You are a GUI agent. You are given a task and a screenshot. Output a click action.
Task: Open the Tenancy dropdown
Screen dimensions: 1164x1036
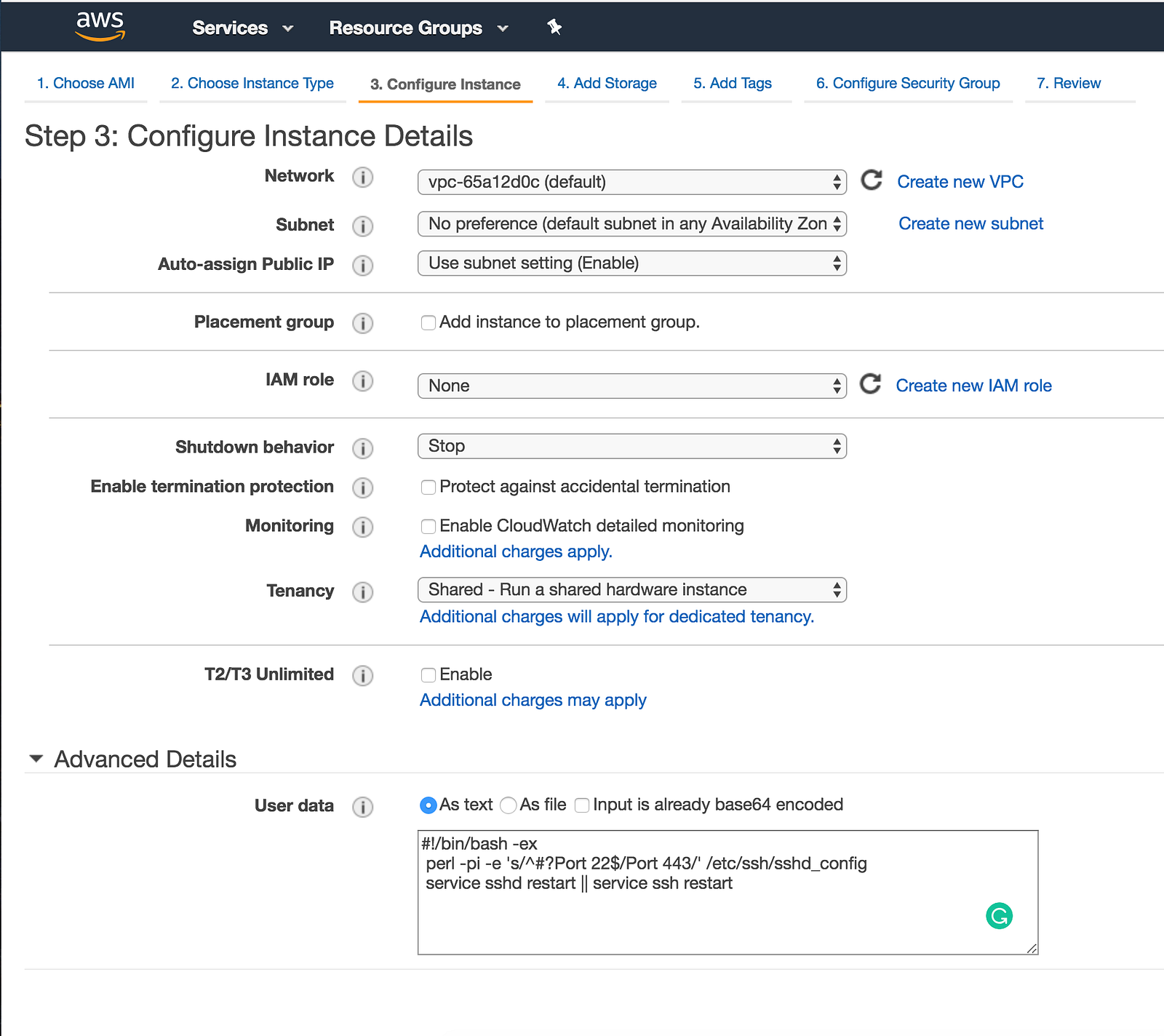pos(631,590)
